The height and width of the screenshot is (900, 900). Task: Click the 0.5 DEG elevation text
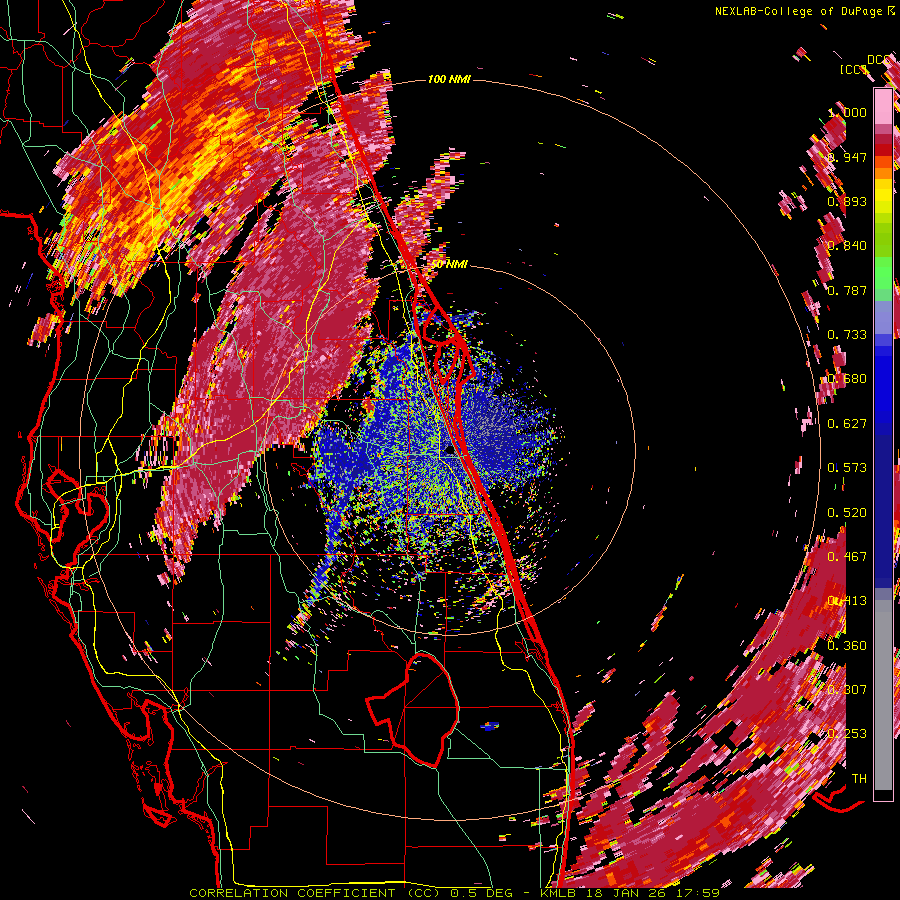coord(481,893)
